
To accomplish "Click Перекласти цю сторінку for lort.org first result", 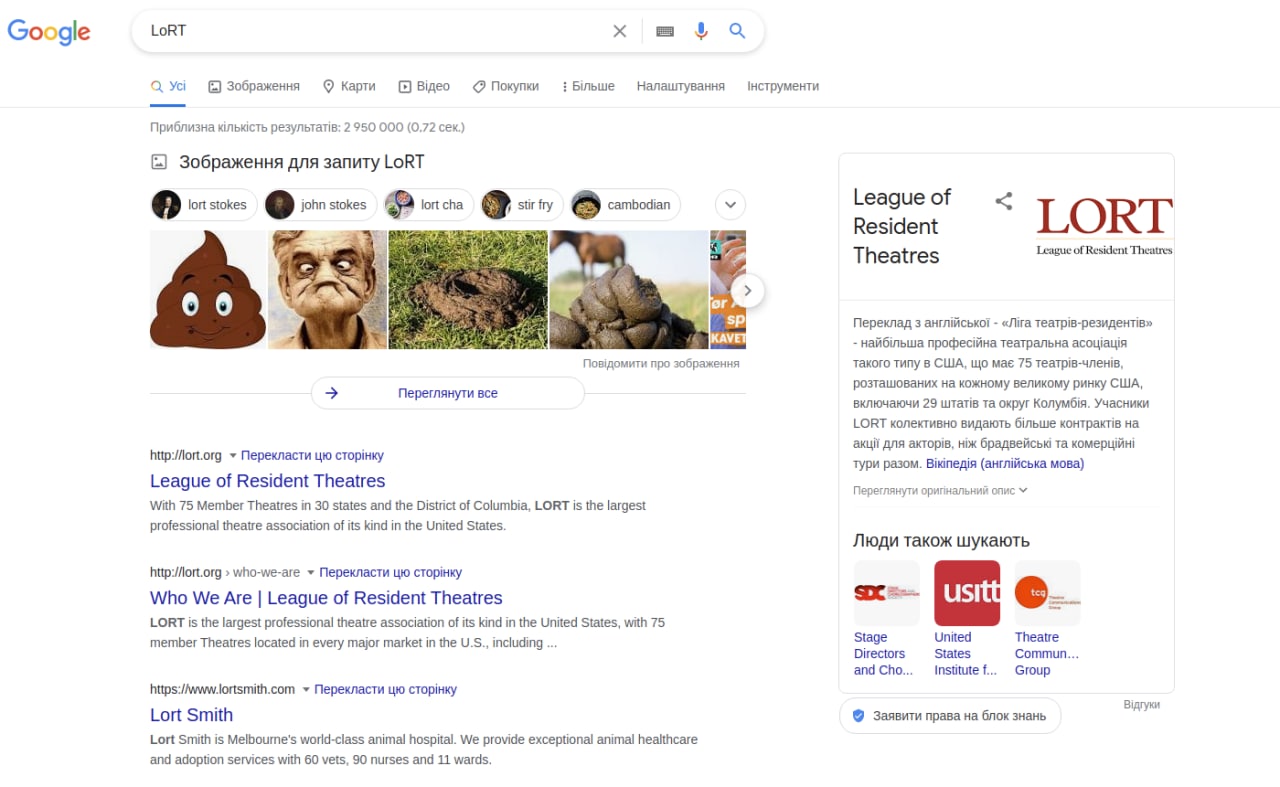I will pyautogui.click(x=312, y=455).
